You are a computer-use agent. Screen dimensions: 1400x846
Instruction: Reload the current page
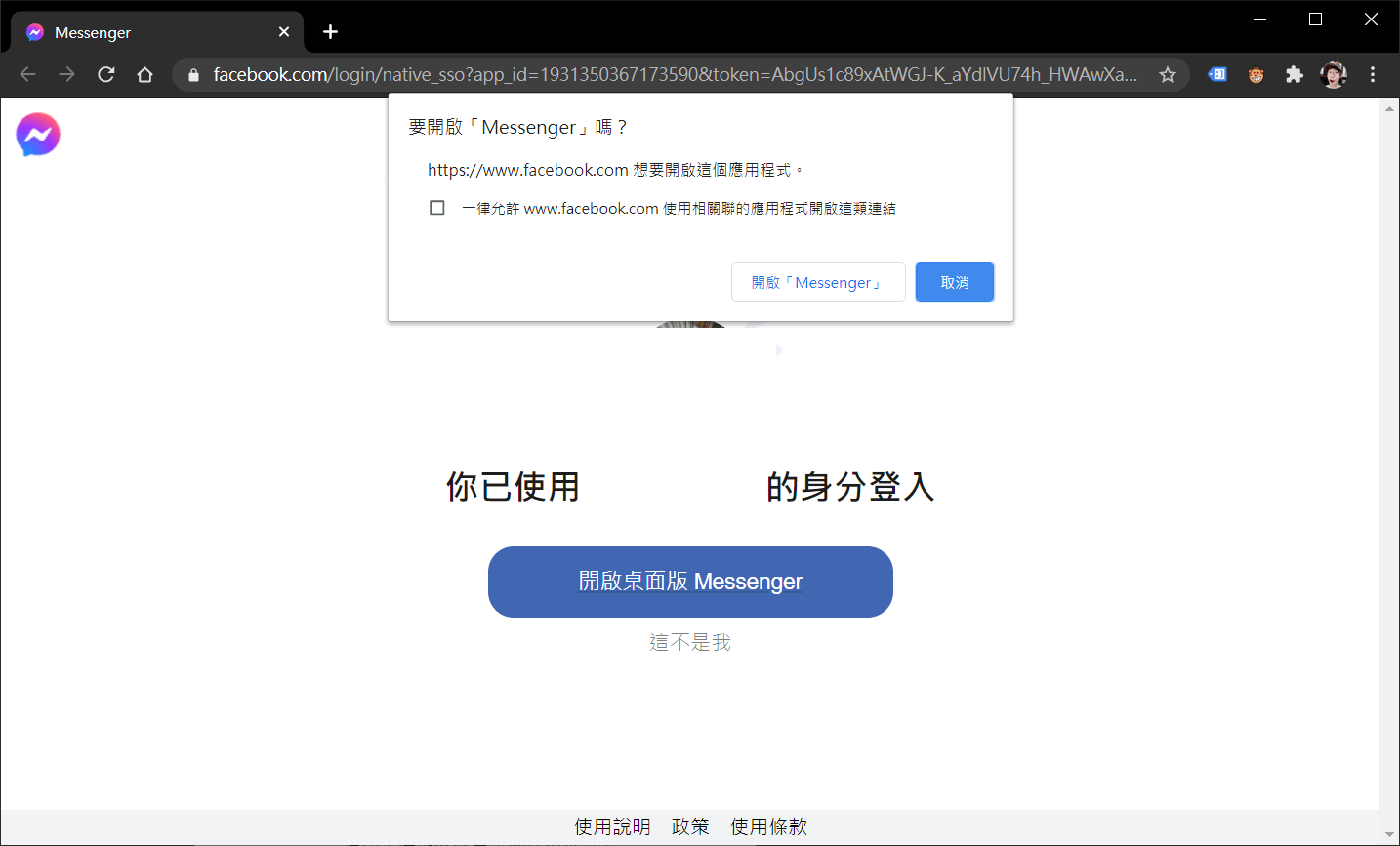click(106, 74)
